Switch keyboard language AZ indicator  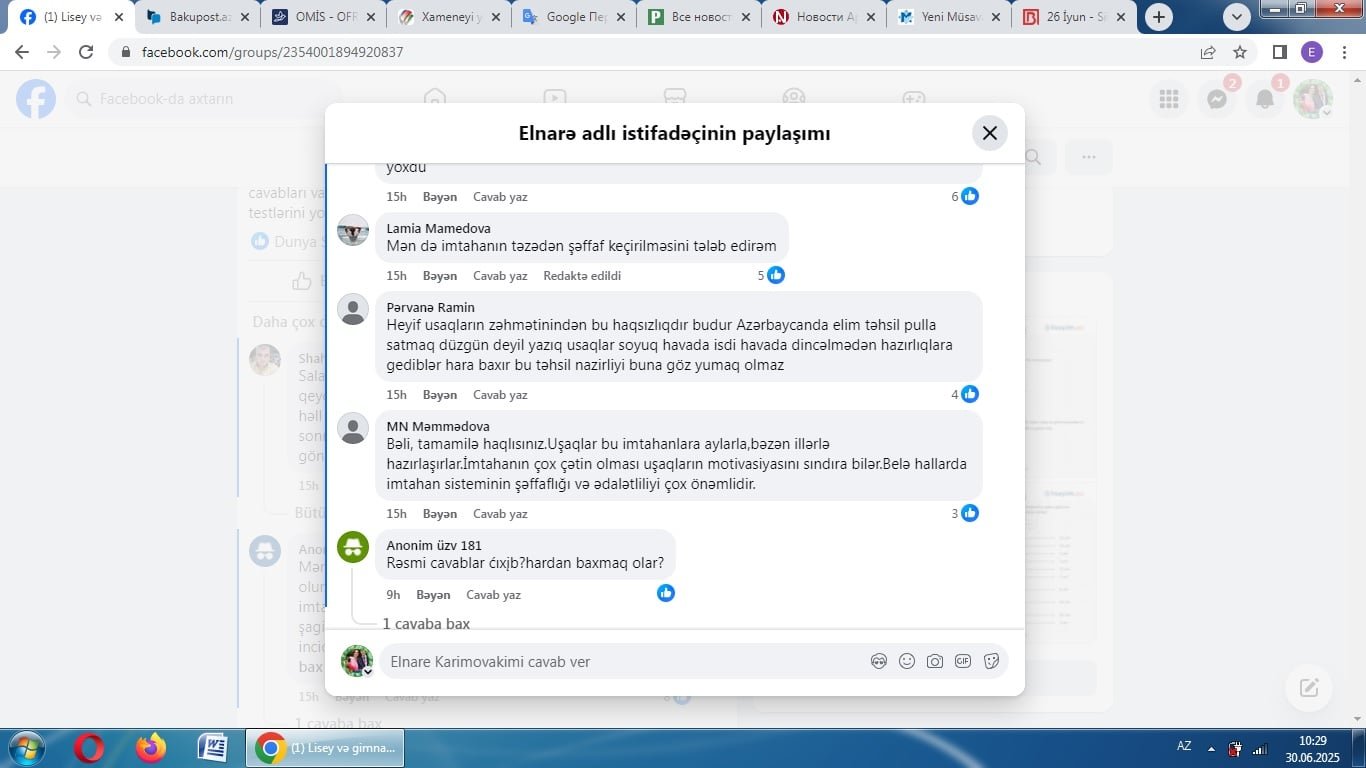click(1184, 746)
